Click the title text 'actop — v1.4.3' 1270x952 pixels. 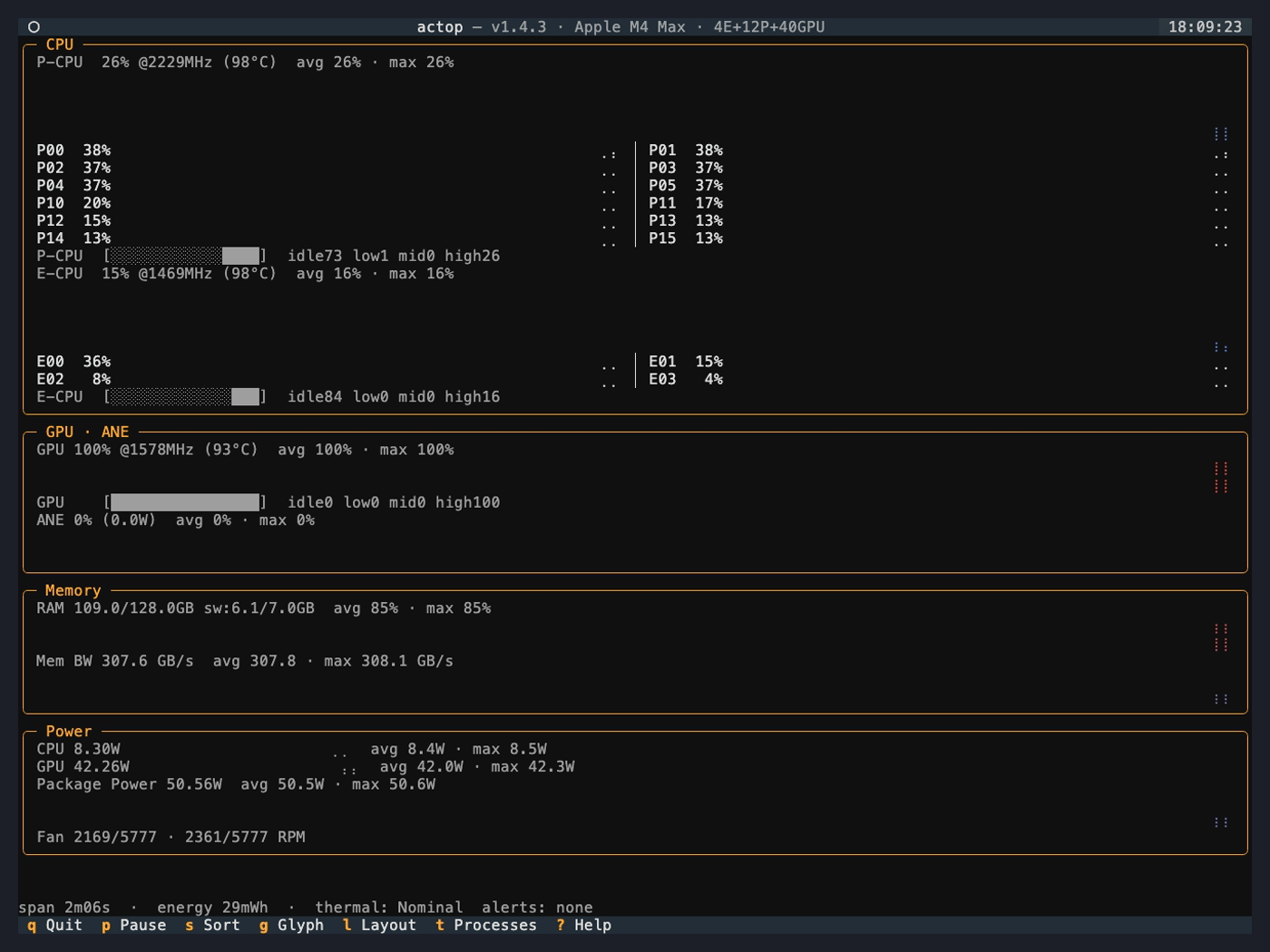482,27
